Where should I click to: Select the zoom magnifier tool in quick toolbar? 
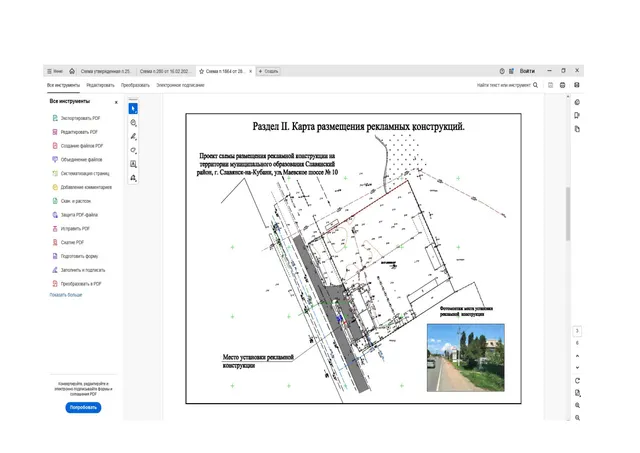point(133,122)
